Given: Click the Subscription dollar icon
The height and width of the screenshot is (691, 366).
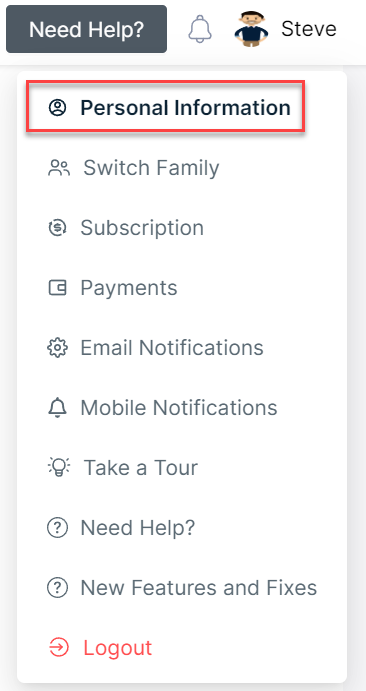Looking at the screenshot, I should pos(57,228).
